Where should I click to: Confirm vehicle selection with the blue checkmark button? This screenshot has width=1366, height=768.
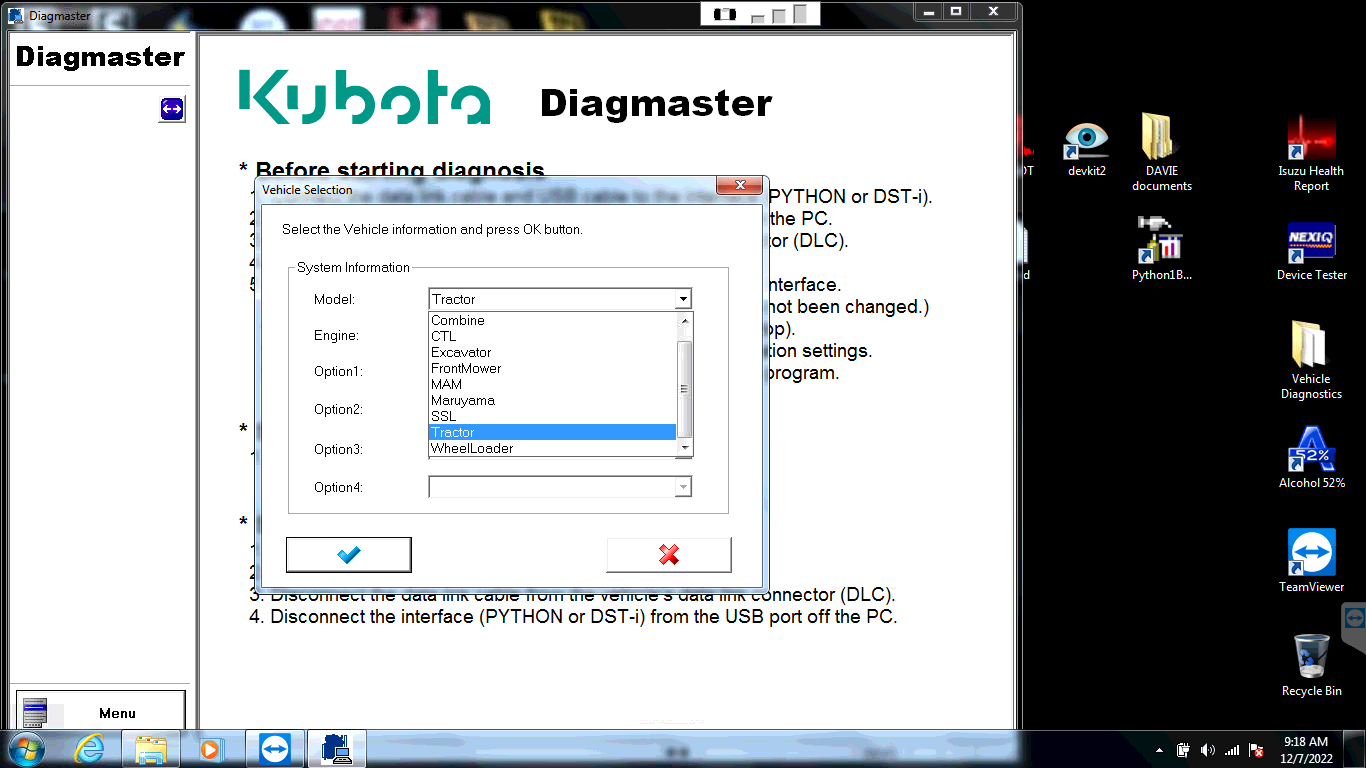[348, 554]
